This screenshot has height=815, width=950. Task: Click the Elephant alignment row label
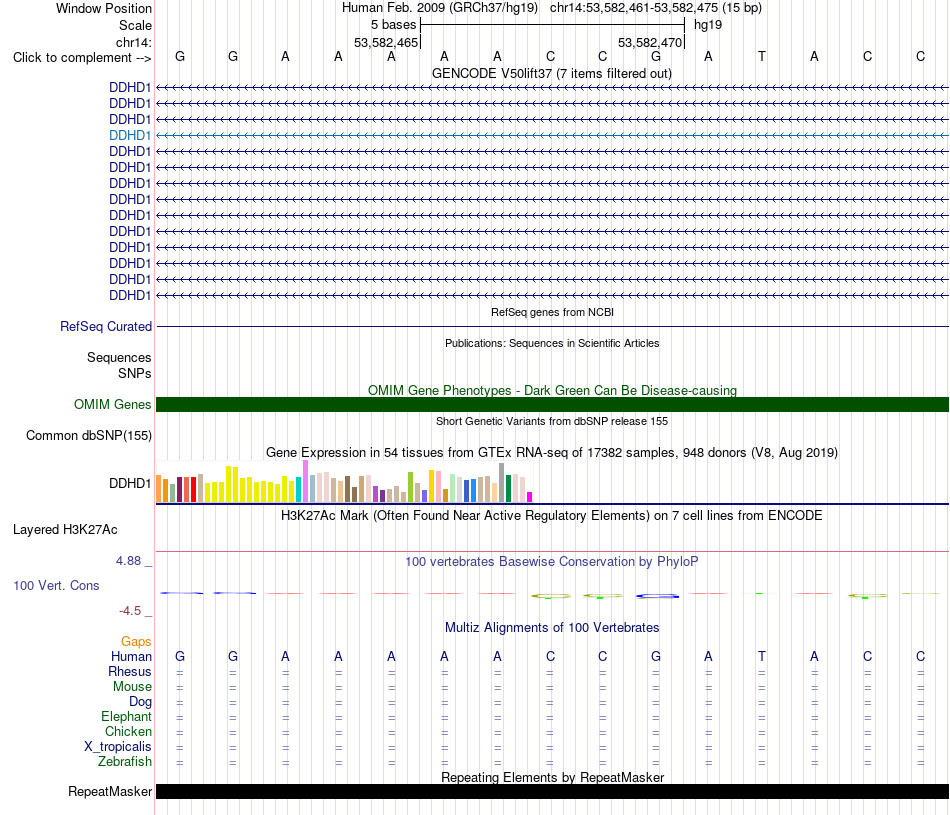(x=126, y=717)
